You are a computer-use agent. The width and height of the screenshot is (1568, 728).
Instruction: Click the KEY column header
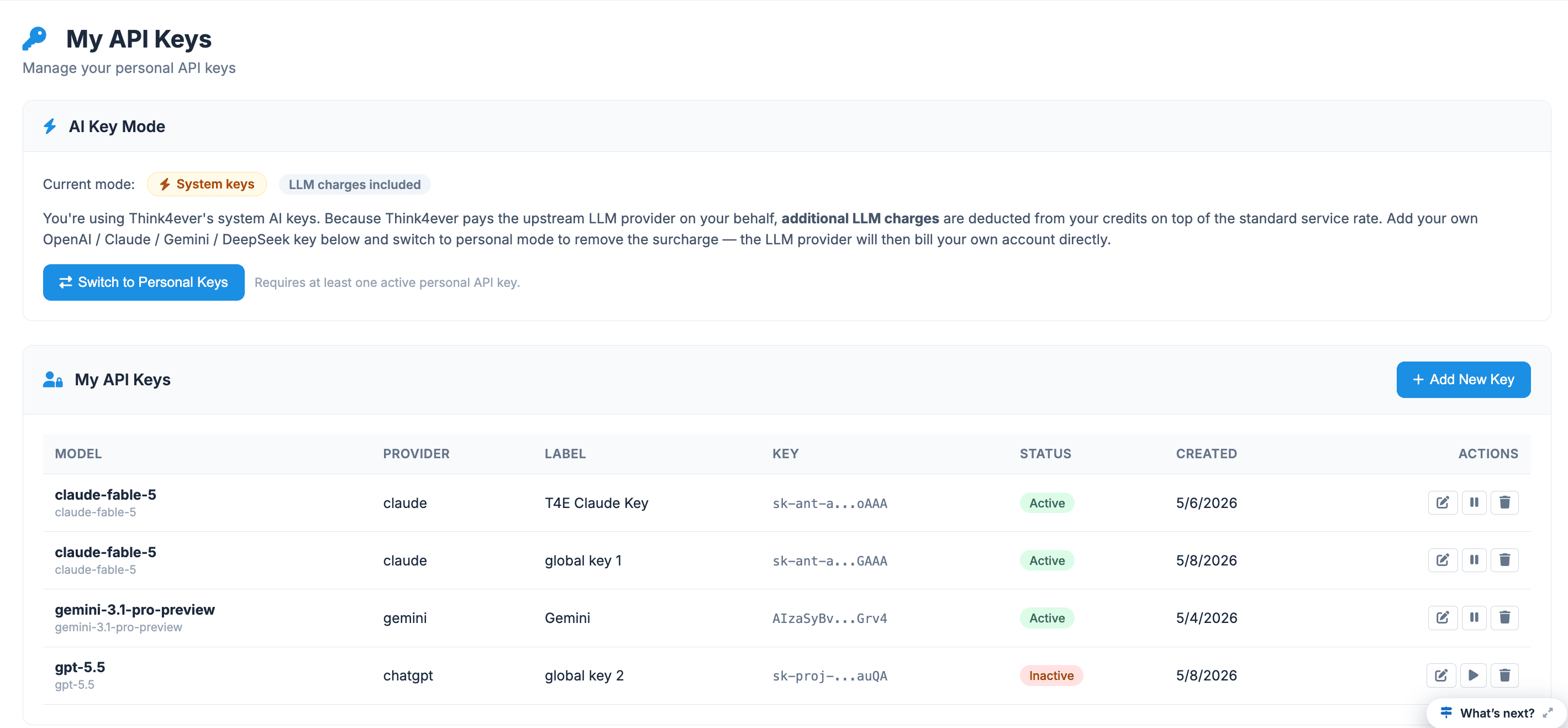[x=785, y=454]
